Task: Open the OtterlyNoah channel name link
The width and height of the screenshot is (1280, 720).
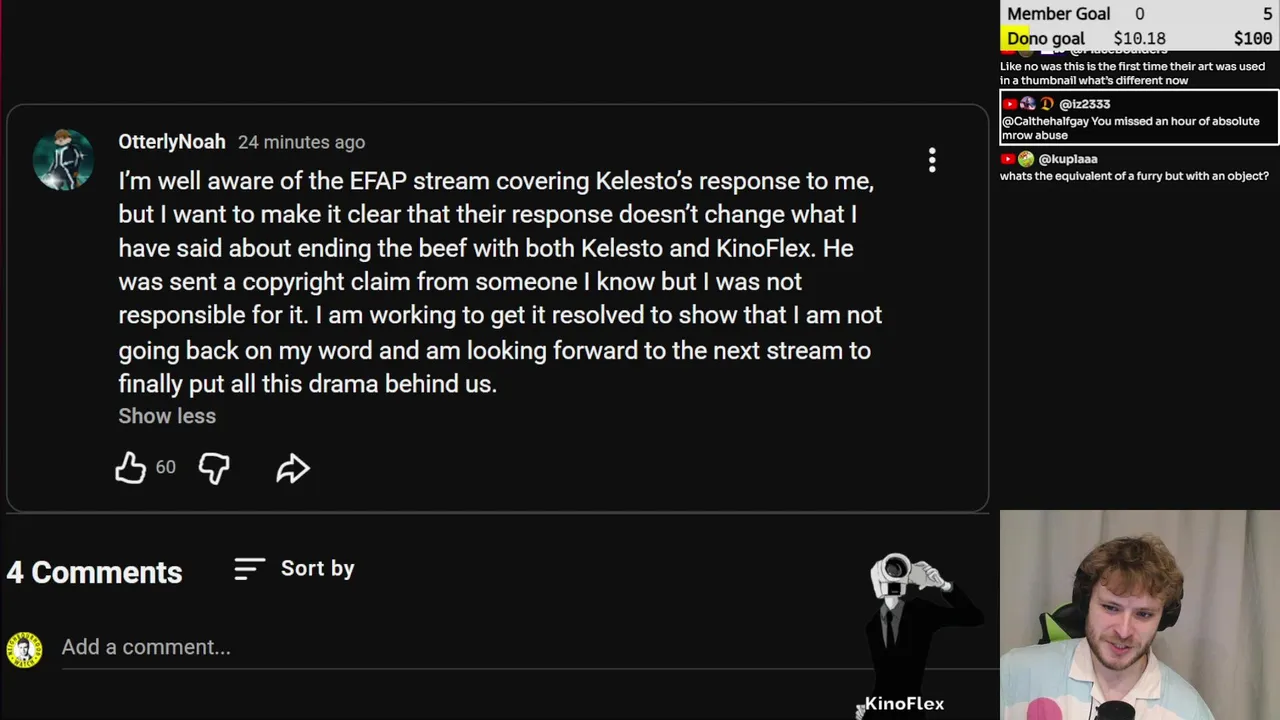Action: coord(172,142)
